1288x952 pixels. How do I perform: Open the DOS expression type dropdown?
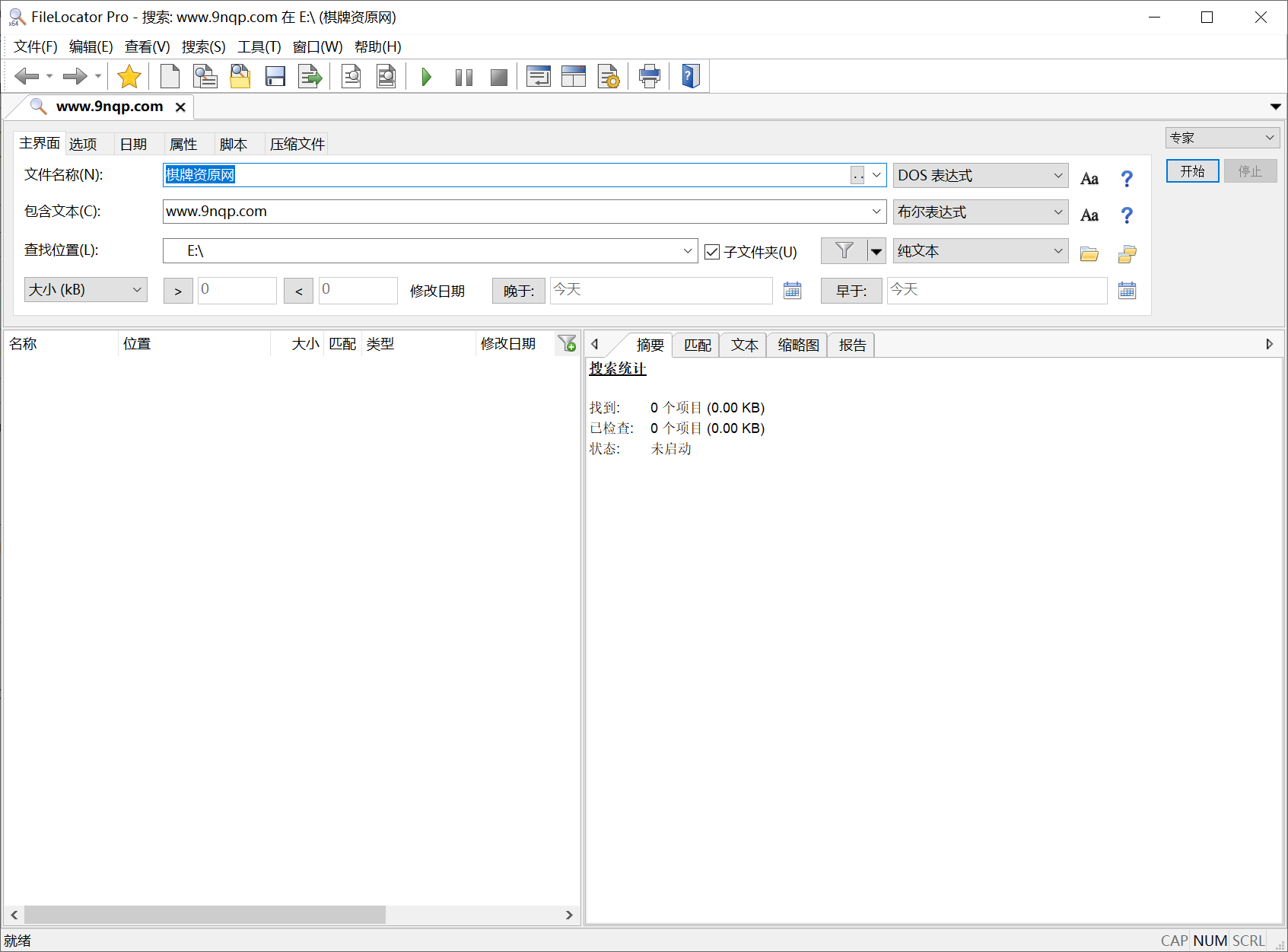[981, 175]
